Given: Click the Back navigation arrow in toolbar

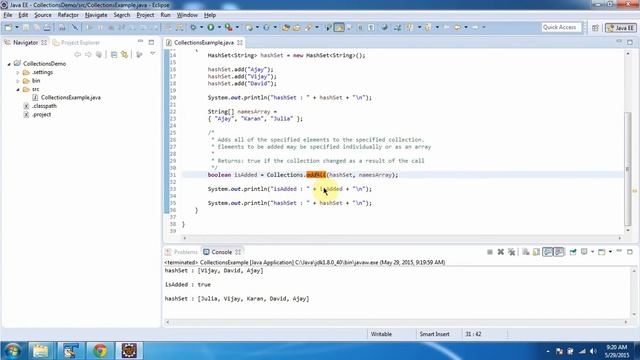Looking at the screenshot, I should click(457, 27).
